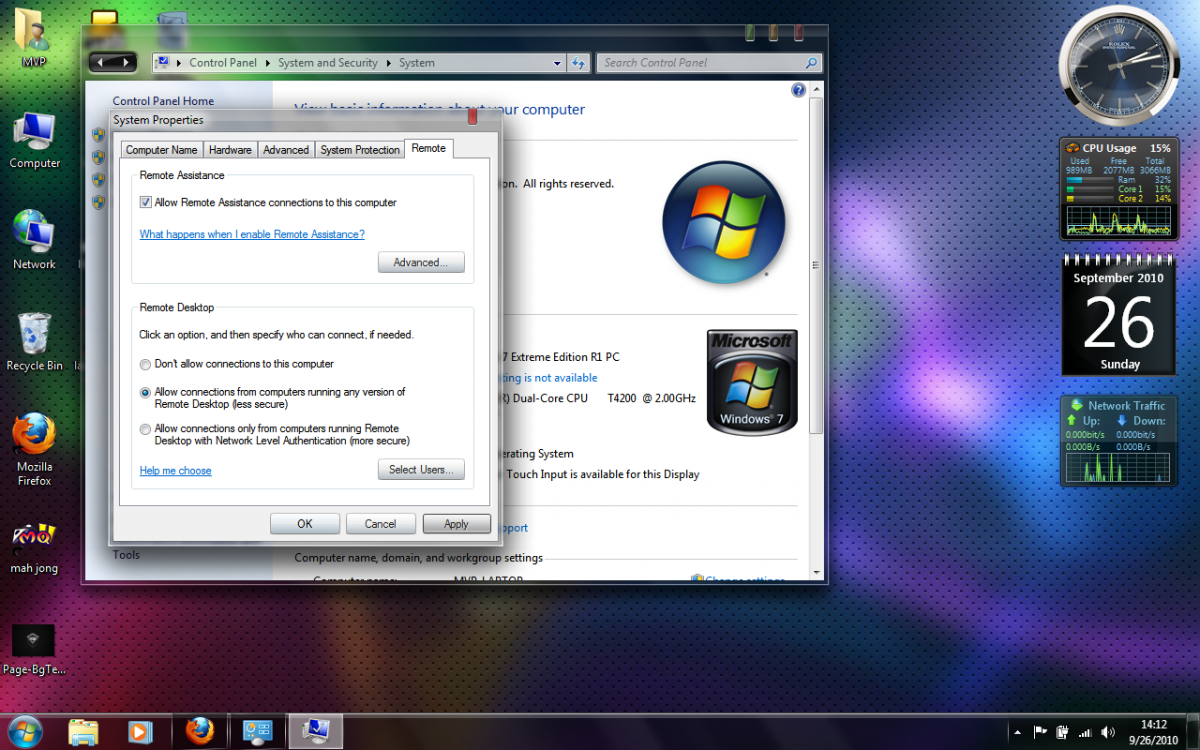Click the power plug tray icon
The image size is (1200, 750).
tap(1062, 732)
